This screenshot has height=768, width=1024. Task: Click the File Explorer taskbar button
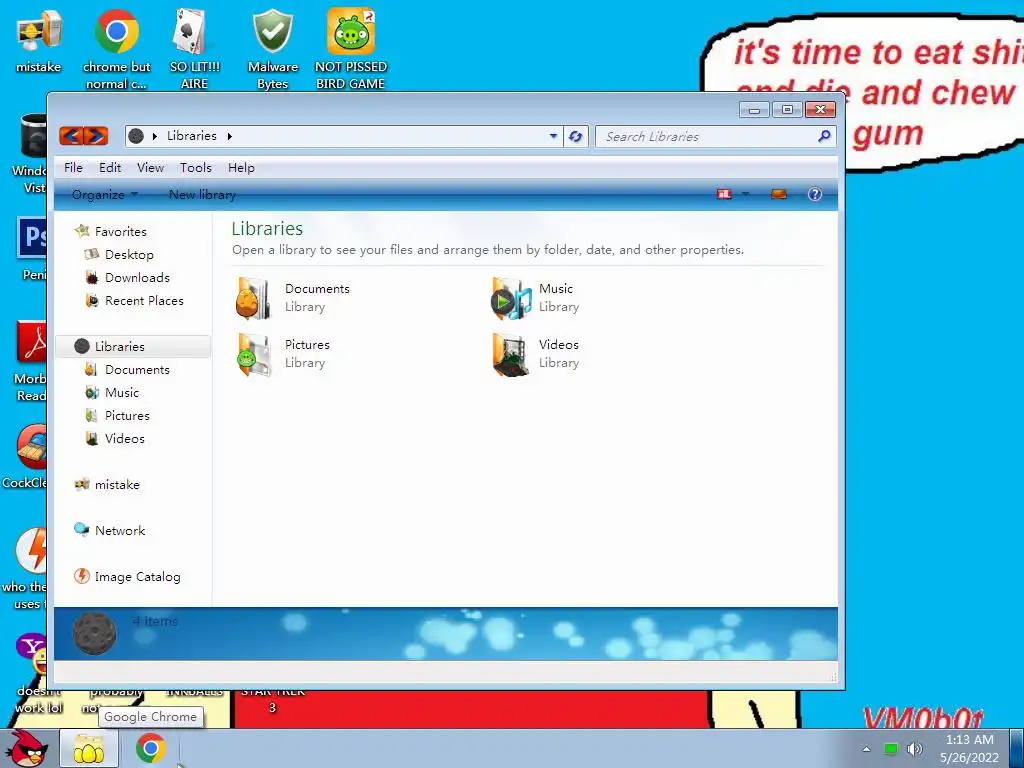89,748
